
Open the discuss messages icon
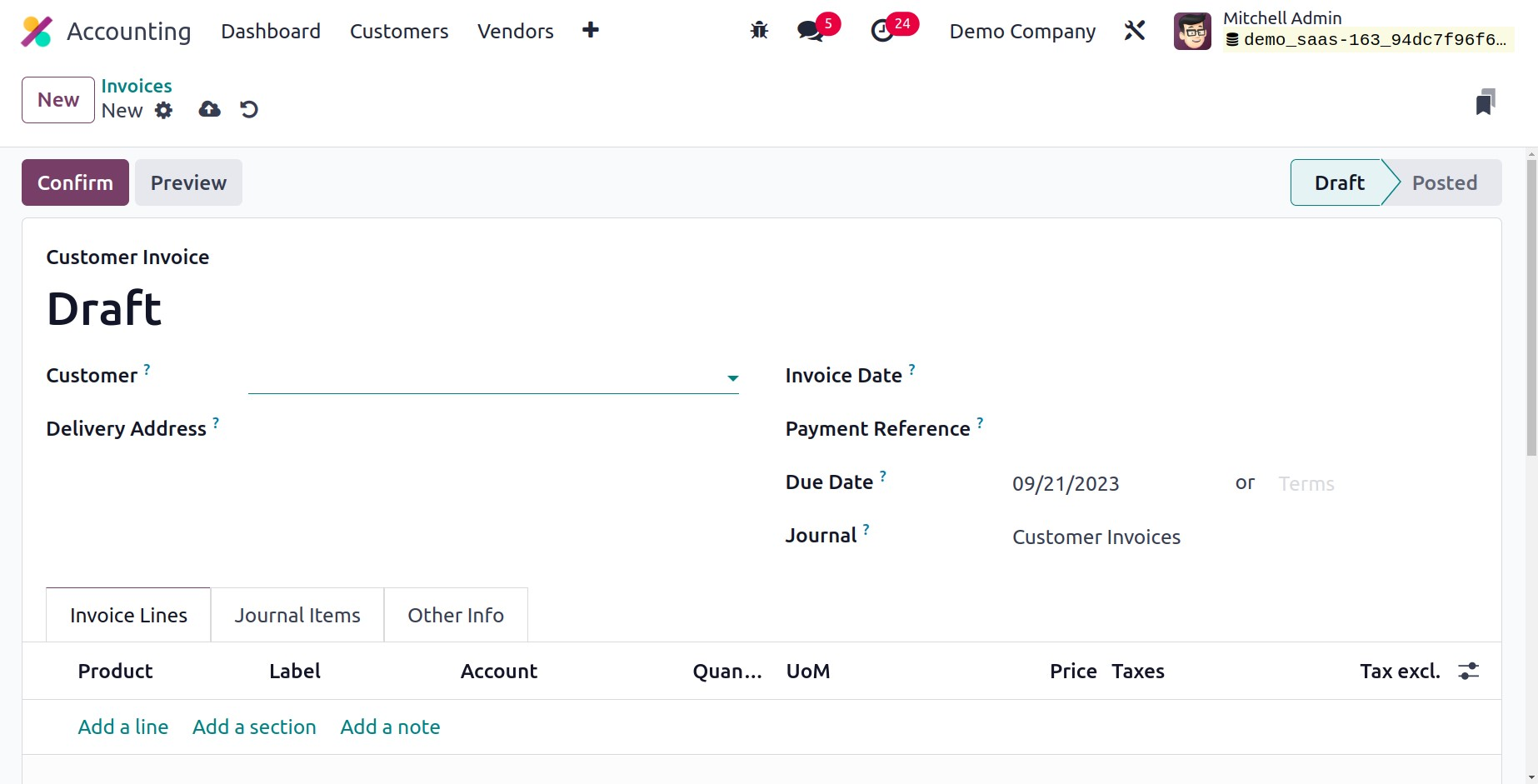coord(809,32)
